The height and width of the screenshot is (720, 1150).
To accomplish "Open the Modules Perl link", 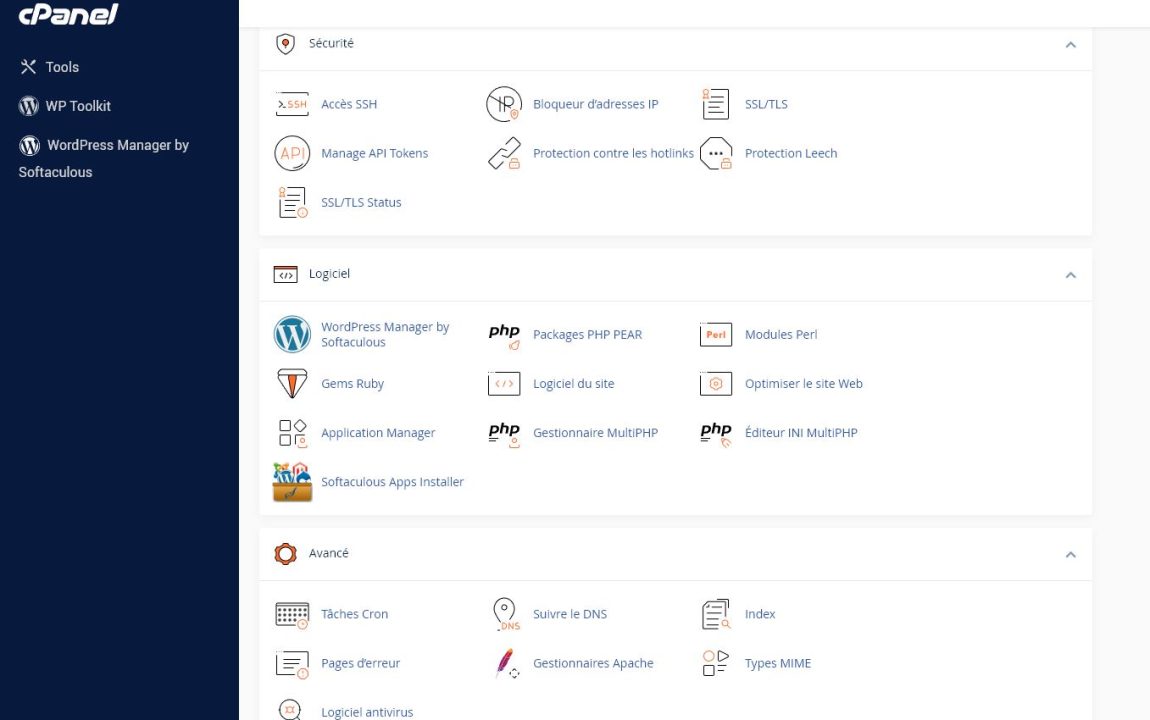I will pos(781,334).
